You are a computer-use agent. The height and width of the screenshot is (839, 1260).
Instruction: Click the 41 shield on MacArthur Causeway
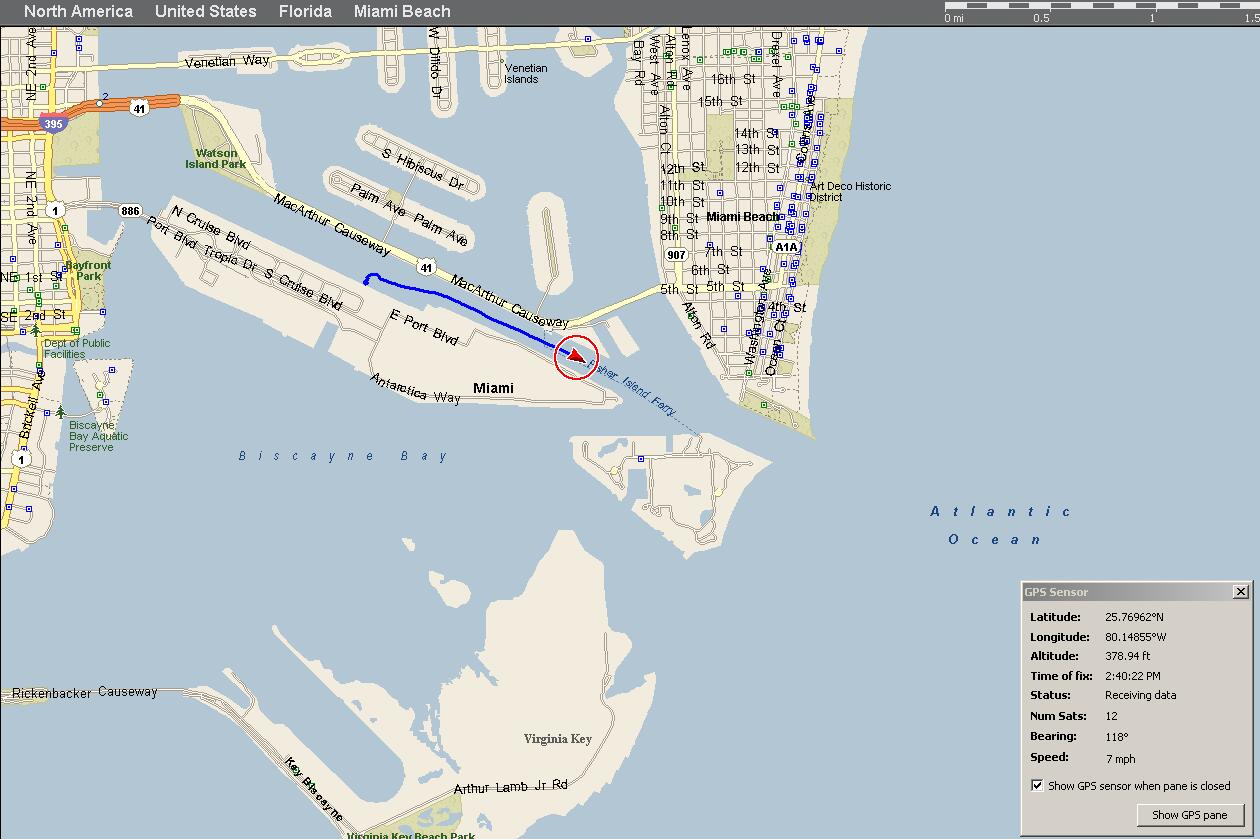point(427,268)
